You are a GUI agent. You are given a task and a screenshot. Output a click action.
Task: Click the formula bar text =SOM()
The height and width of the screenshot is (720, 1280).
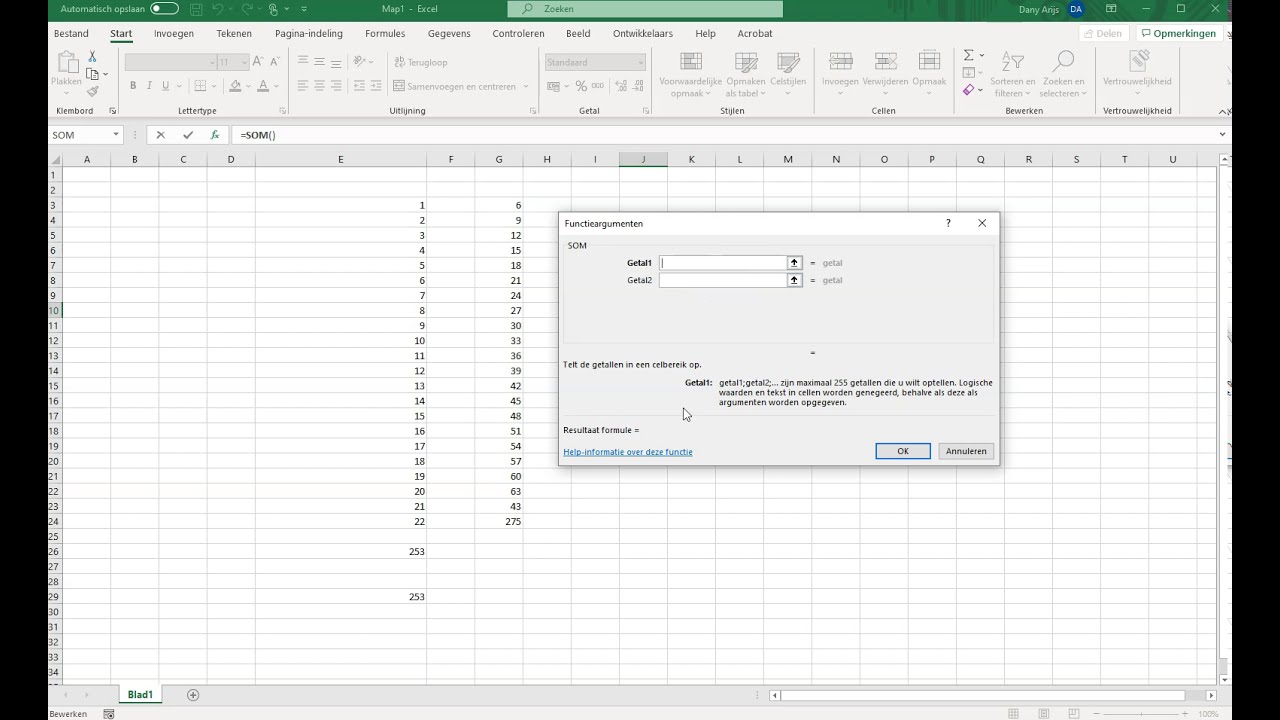pyautogui.click(x=258, y=135)
